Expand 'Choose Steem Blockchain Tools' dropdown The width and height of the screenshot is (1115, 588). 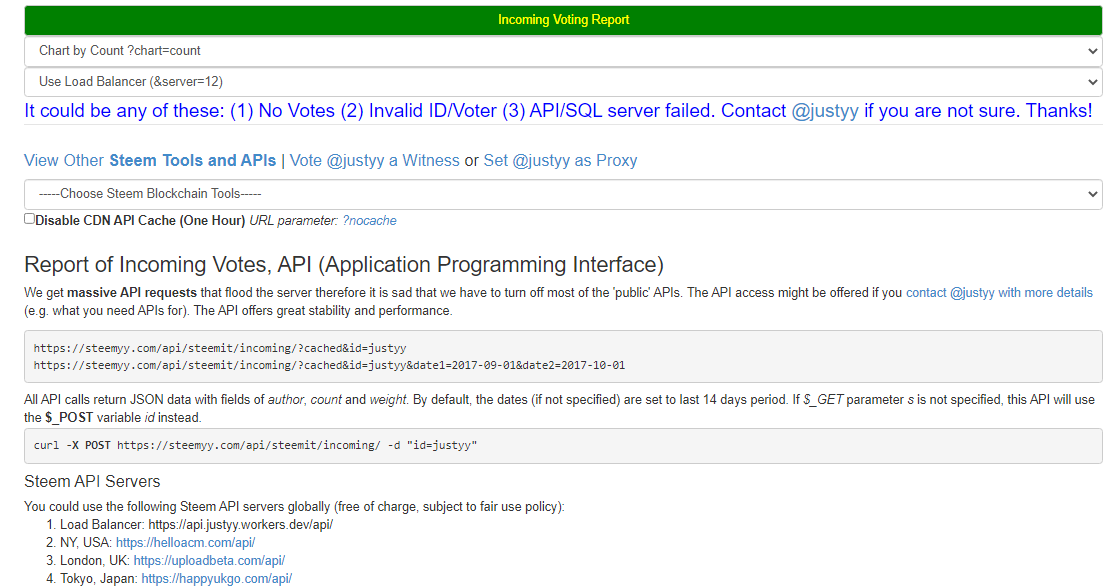tap(562, 194)
